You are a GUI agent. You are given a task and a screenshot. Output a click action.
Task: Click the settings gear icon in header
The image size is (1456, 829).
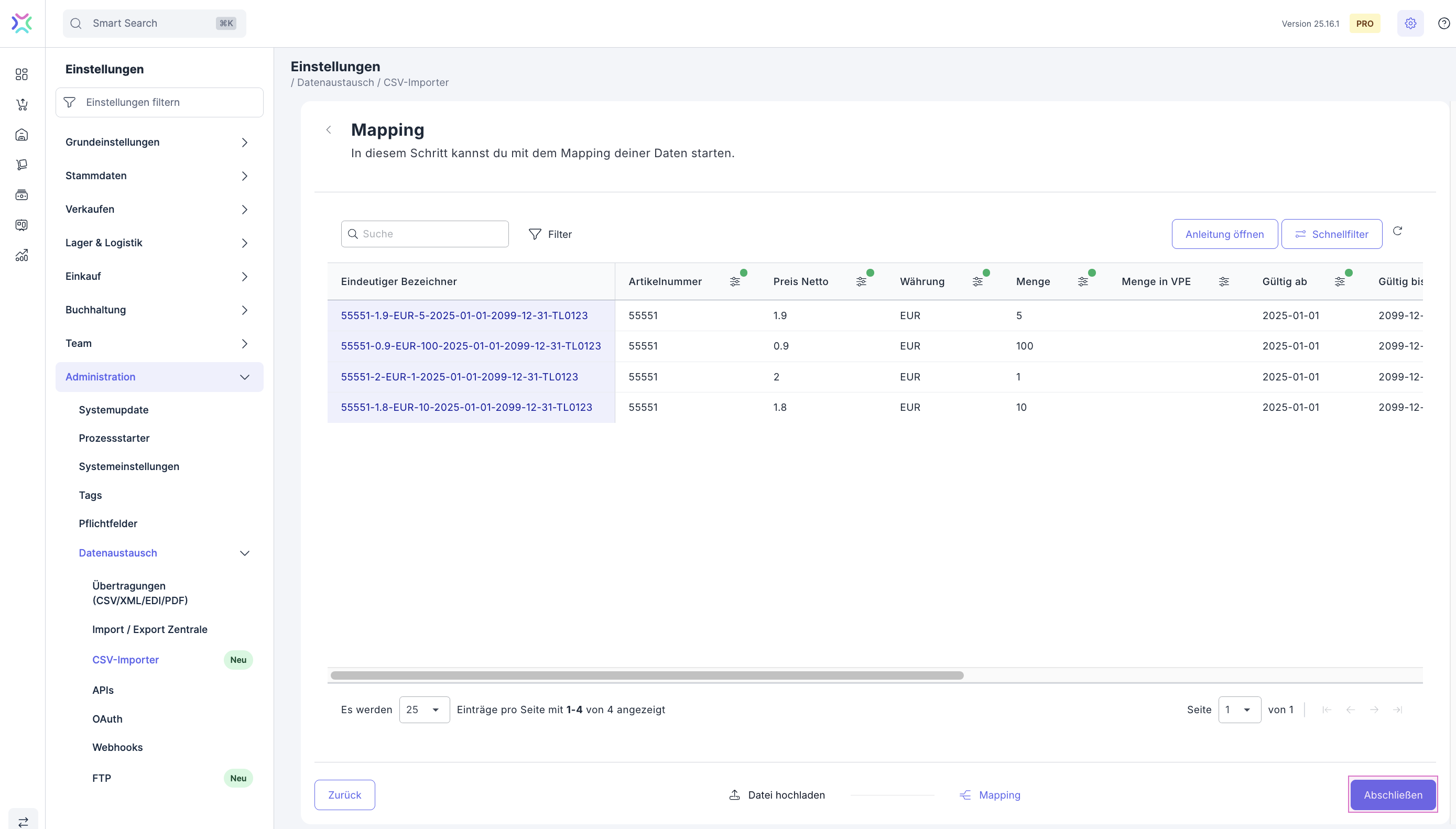(x=1410, y=24)
